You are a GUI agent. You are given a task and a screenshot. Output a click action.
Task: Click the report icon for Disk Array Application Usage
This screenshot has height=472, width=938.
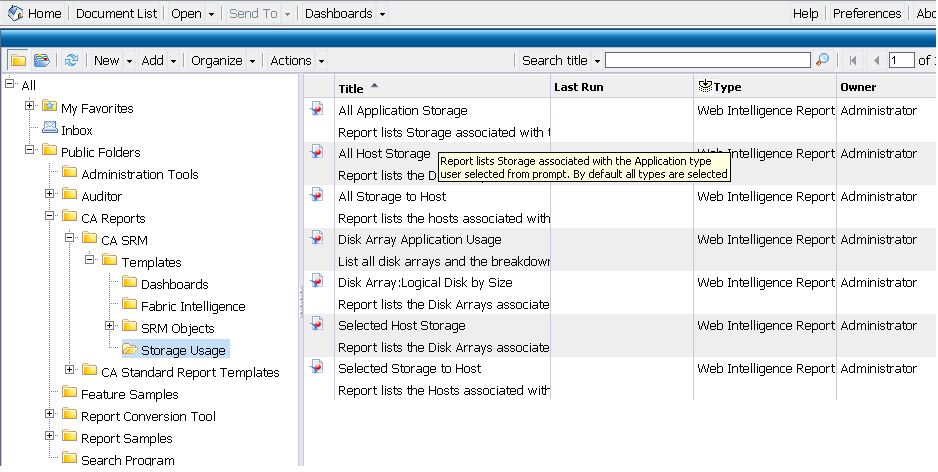click(x=317, y=239)
